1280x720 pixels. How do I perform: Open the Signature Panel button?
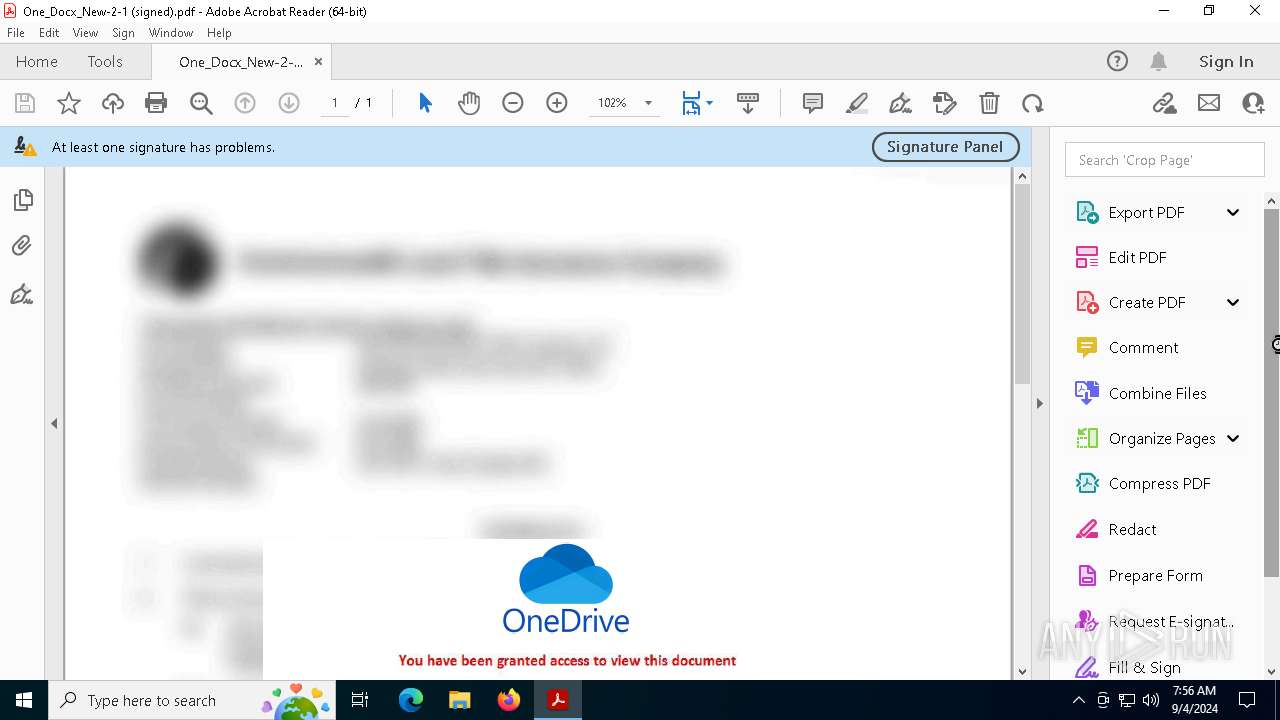[945, 146]
